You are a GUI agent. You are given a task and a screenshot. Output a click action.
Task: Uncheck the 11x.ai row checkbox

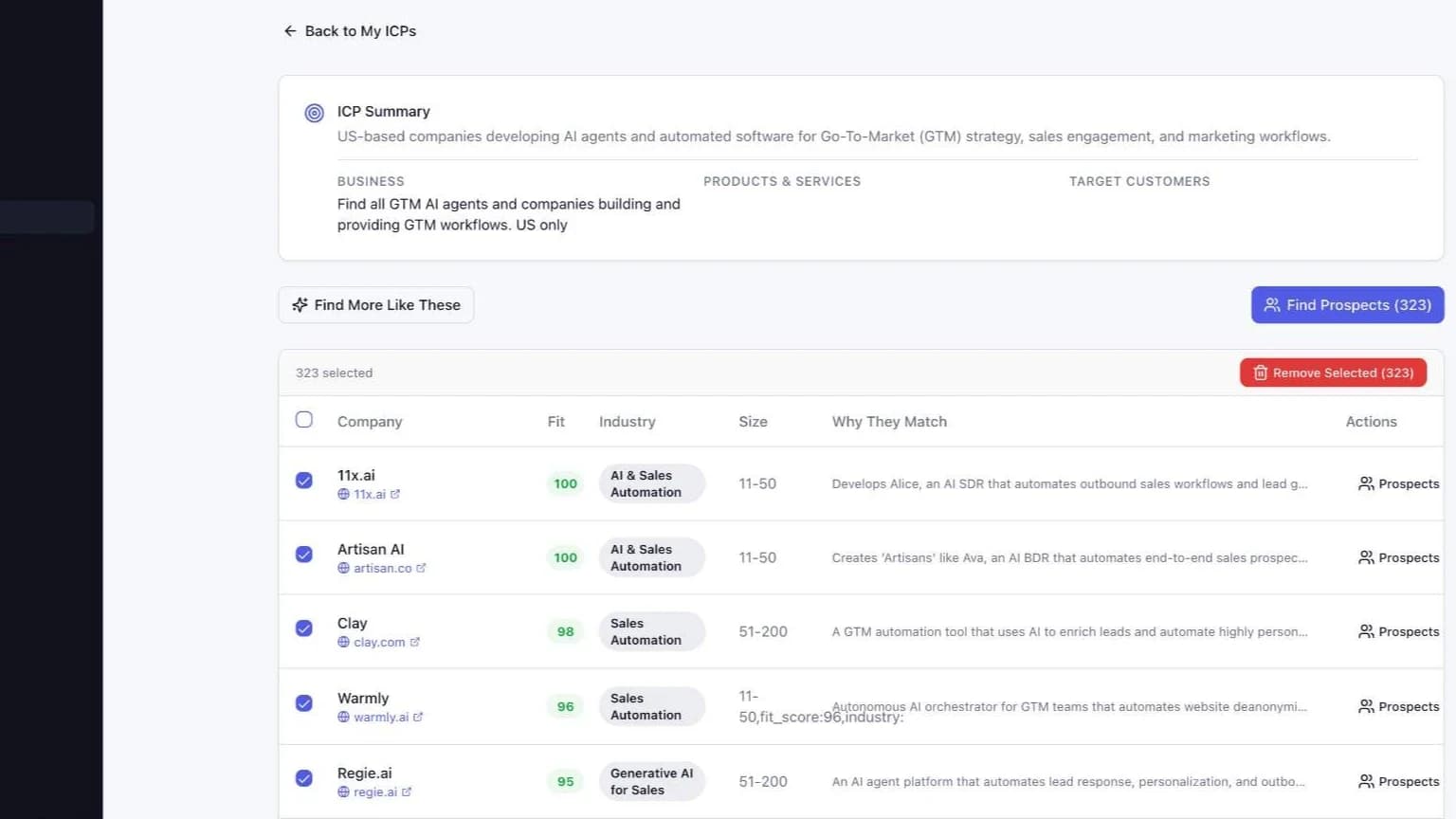coord(304,481)
